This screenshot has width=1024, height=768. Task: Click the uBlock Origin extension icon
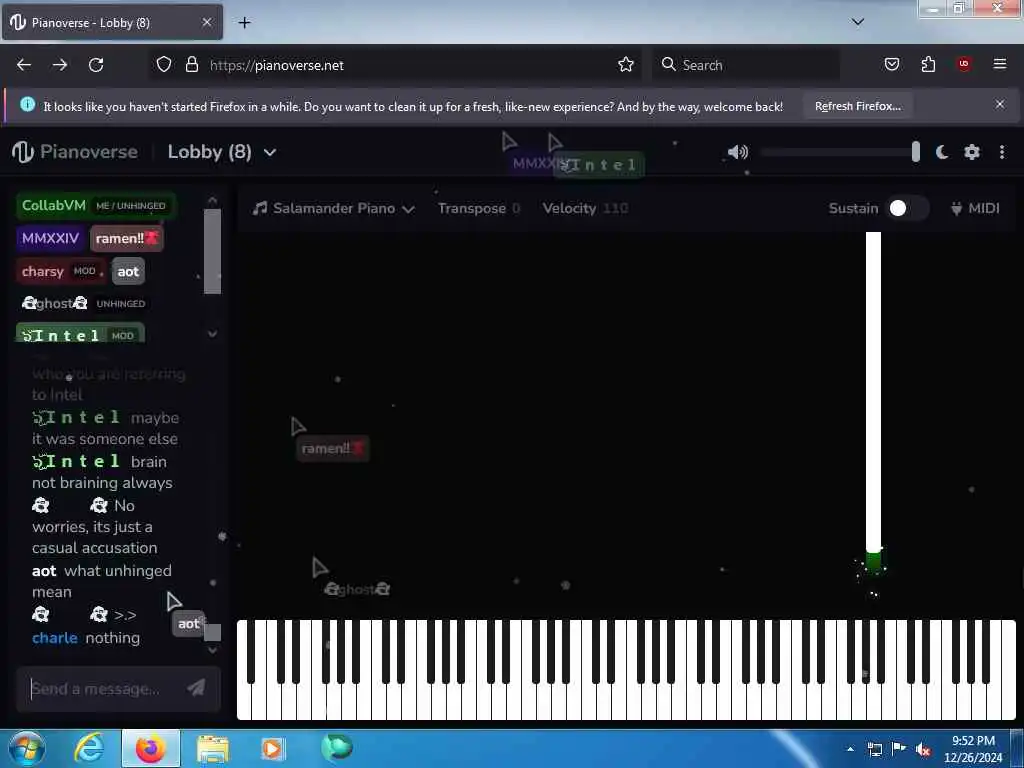pyautogui.click(x=964, y=64)
